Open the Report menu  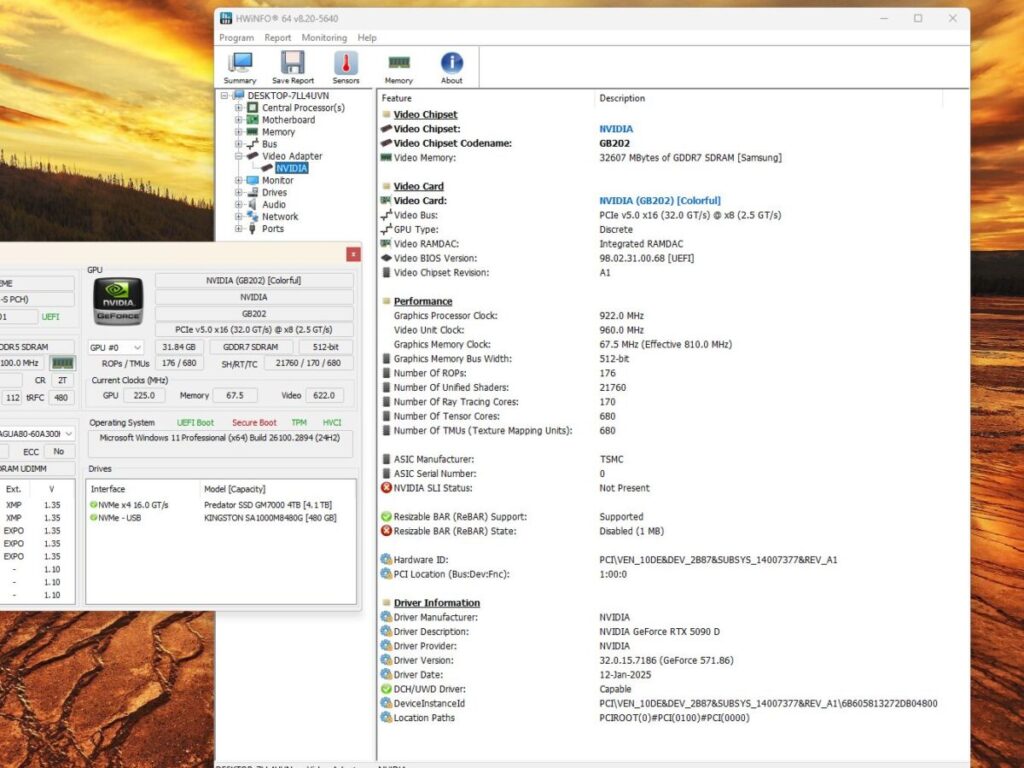coord(278,38)
